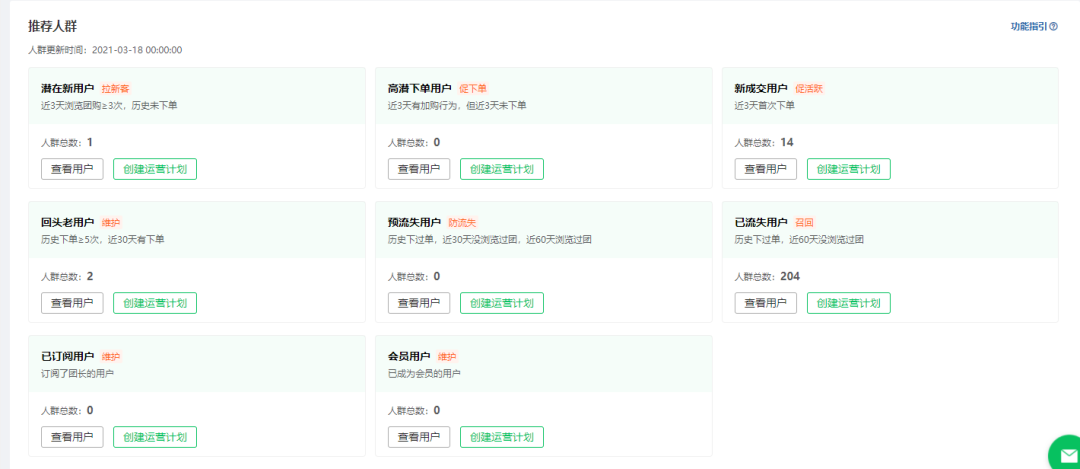View users in 新成交用户 group
This screenshot has width=1080, height=469.
(766, 169)
